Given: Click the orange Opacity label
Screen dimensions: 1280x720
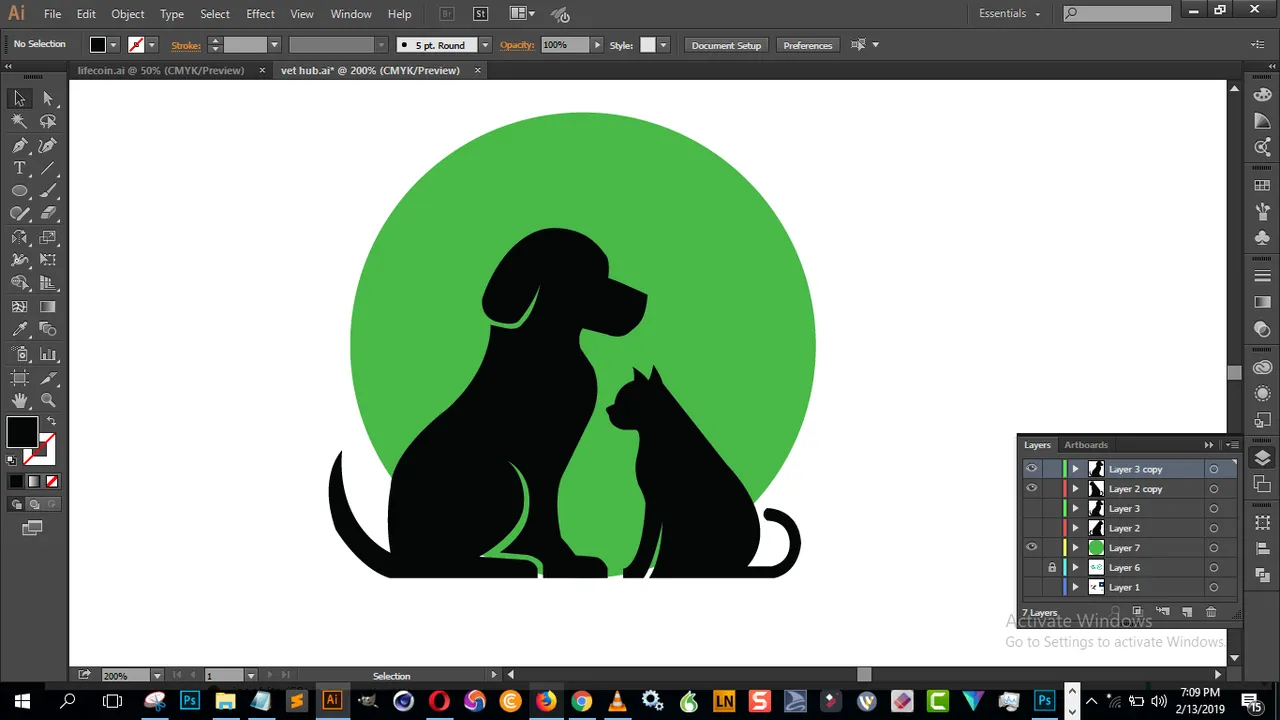Looking at the screenshot, I should [517, 45].
